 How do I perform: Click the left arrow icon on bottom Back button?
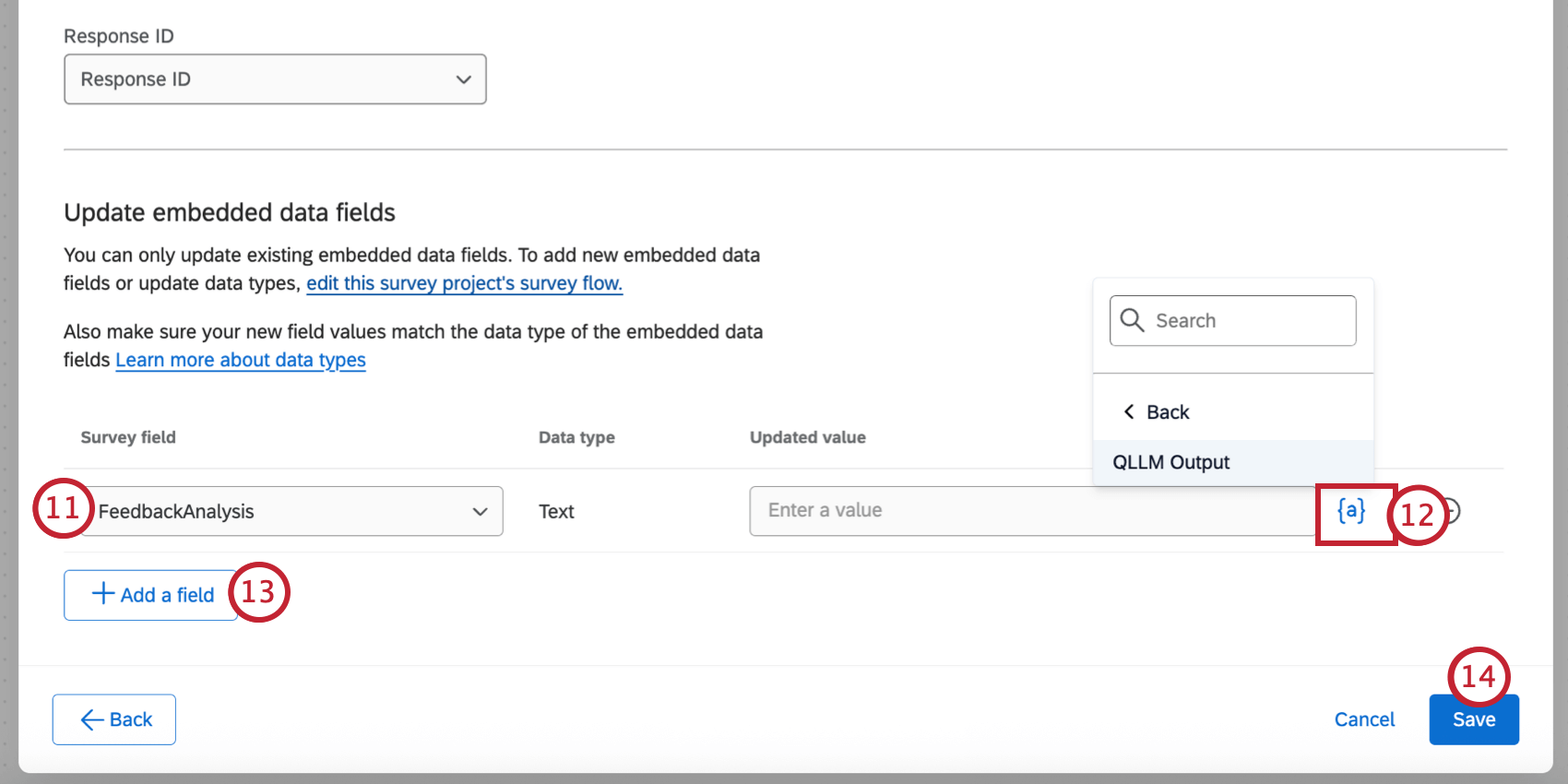click(x=92, y=719)
